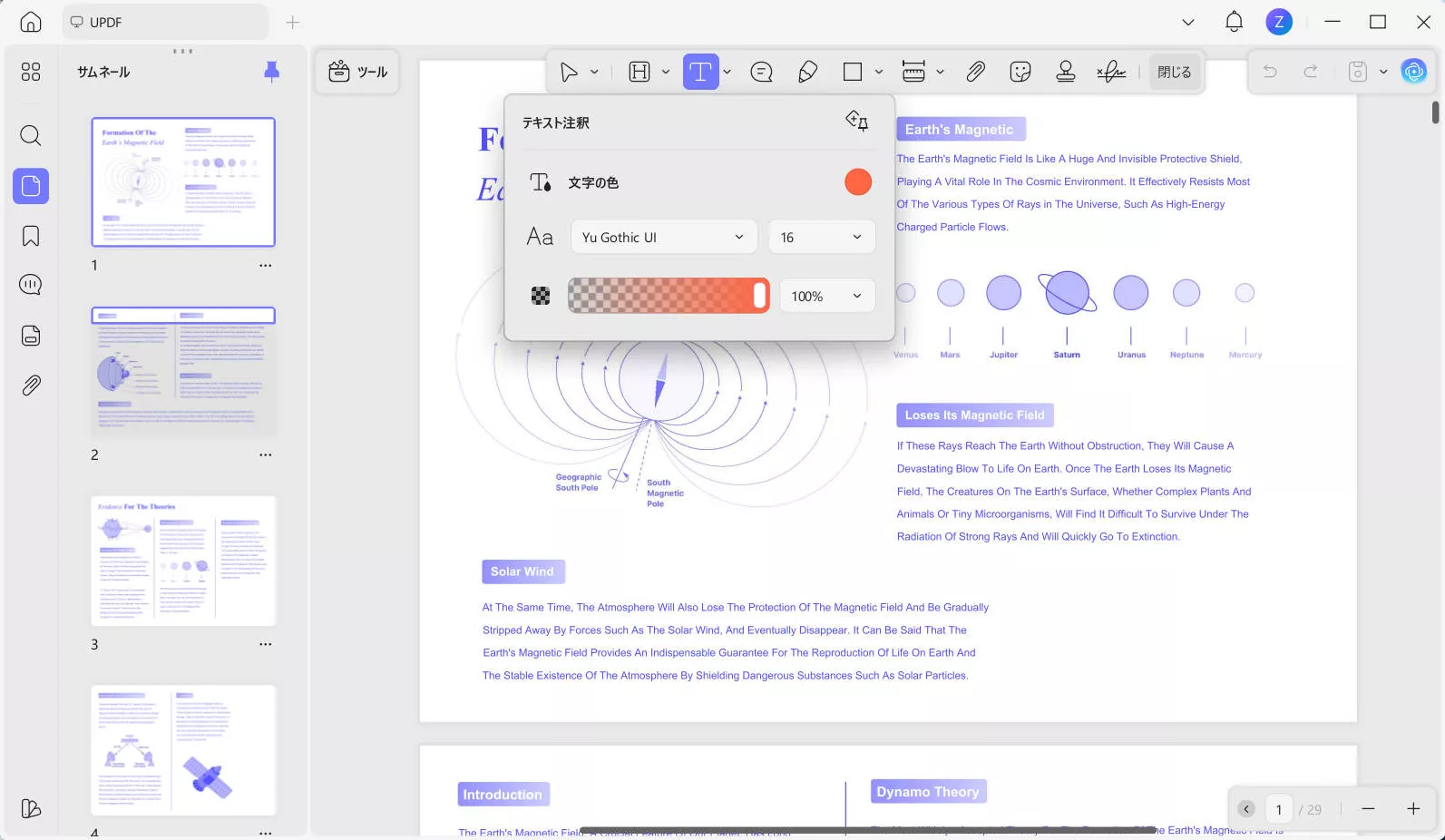The width and height of the screenshot is (1445, 840).
Task: Select the measurement ruler tool
Action: coord(913,72)
